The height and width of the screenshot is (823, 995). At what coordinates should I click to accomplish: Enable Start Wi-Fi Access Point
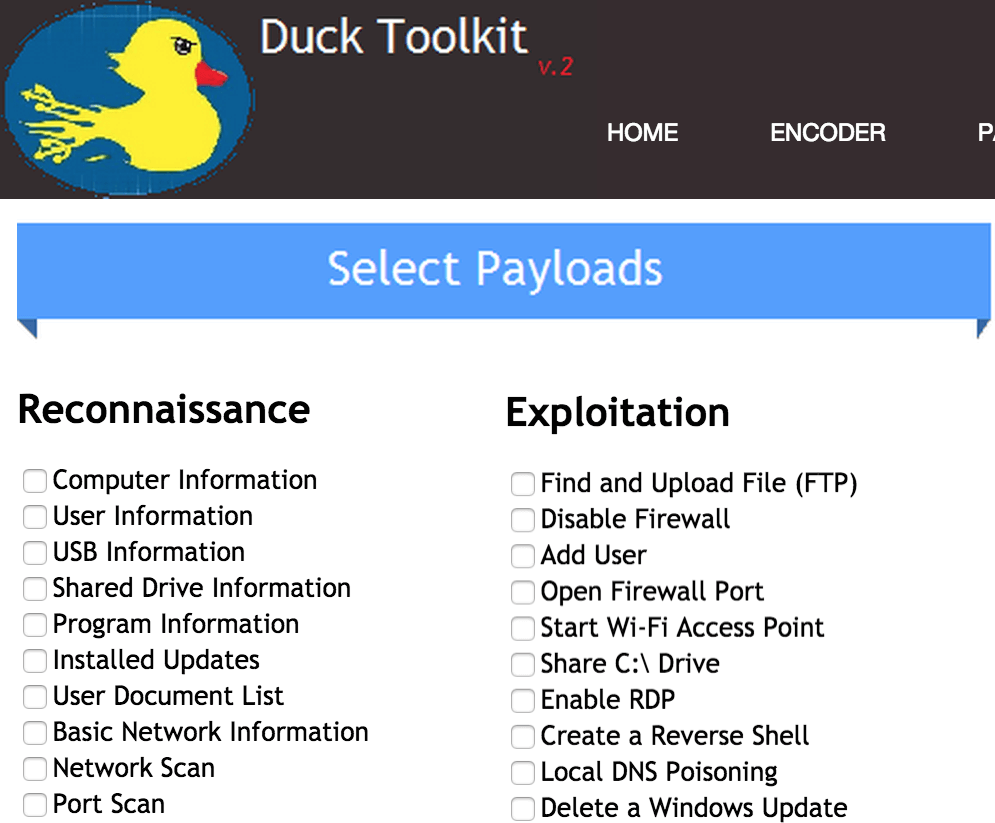[523, 629]
